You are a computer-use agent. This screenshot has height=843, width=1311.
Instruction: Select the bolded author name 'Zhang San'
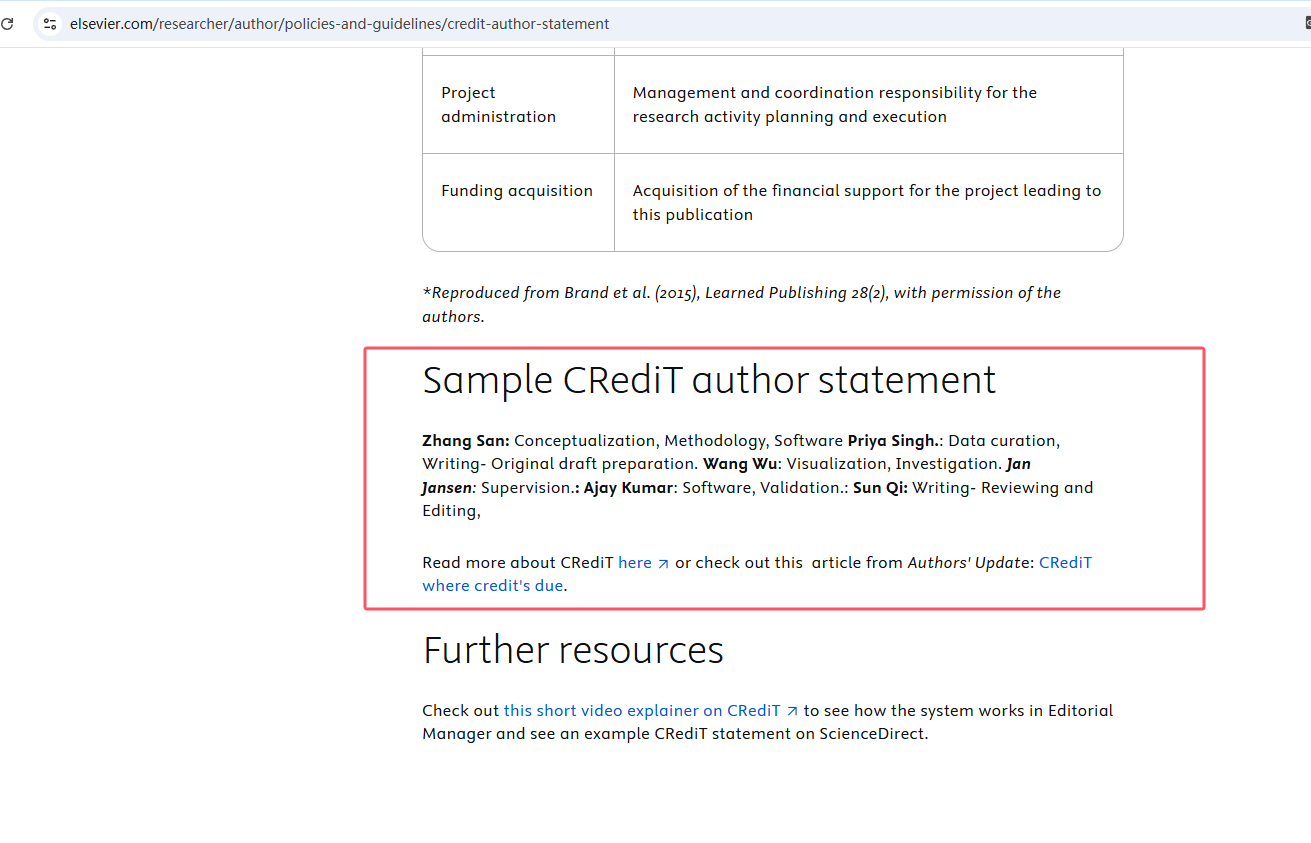coord(464,440)
